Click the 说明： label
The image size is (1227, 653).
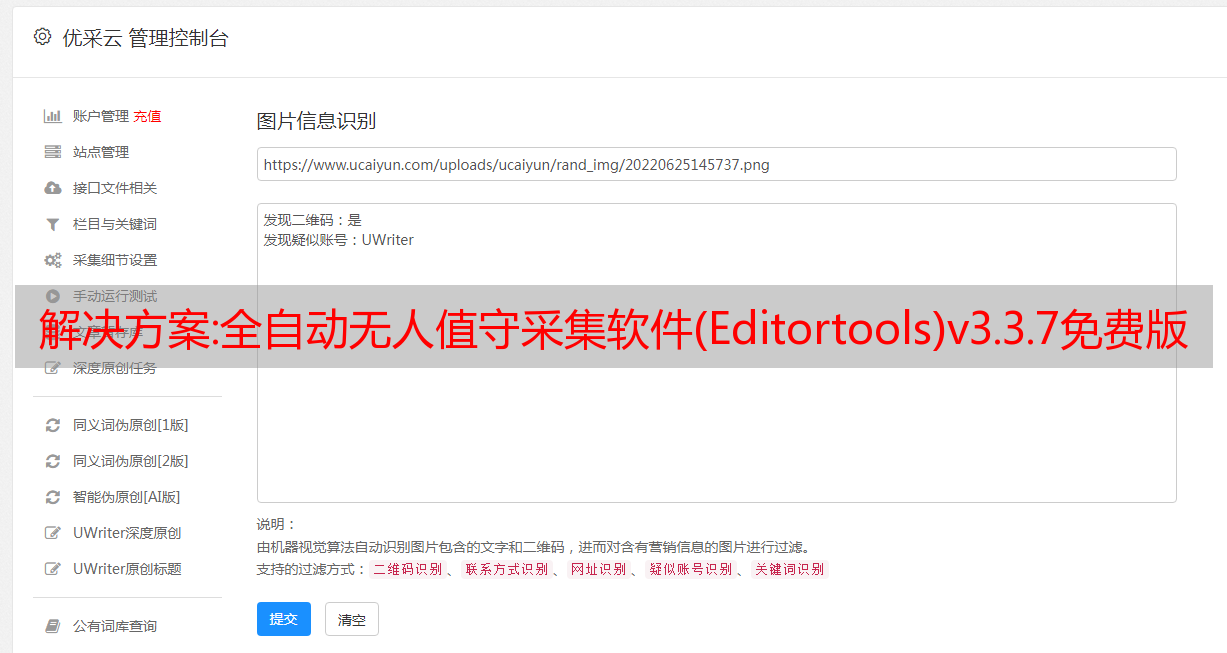(x=277, y=524)
